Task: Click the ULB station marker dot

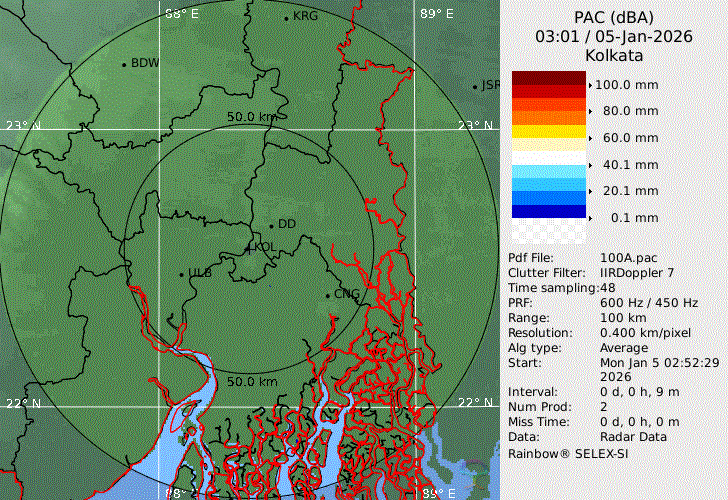Action: [x=181, y=274]
